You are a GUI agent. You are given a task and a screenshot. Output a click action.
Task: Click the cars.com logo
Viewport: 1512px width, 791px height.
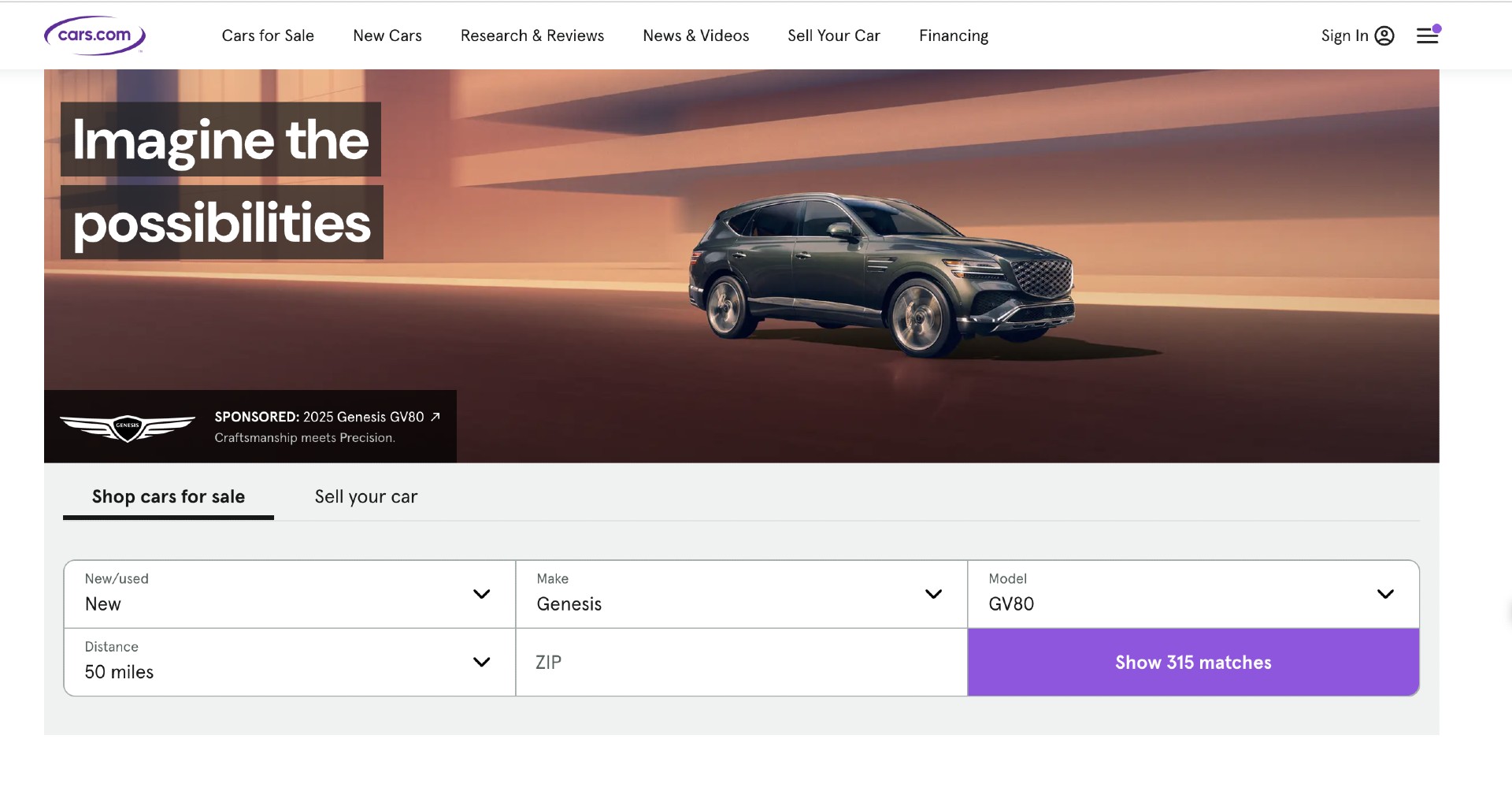click(94, 35)
